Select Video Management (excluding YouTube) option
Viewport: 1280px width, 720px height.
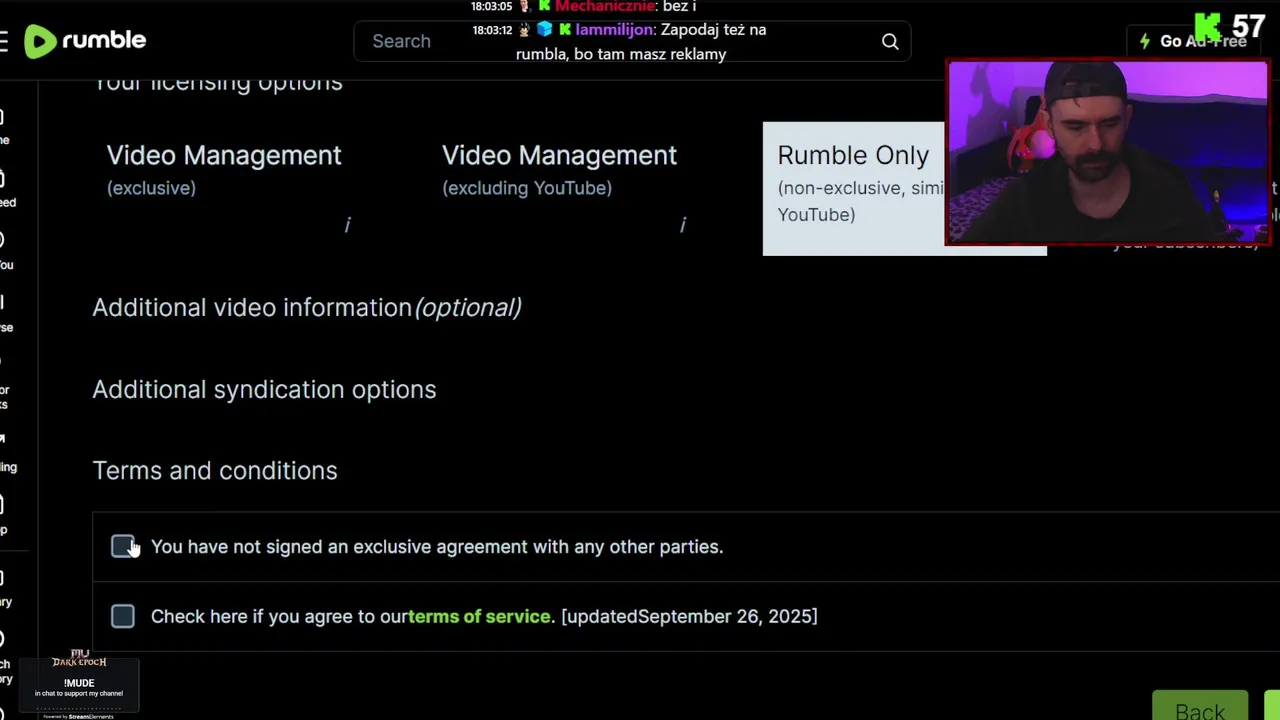[570, 189]
